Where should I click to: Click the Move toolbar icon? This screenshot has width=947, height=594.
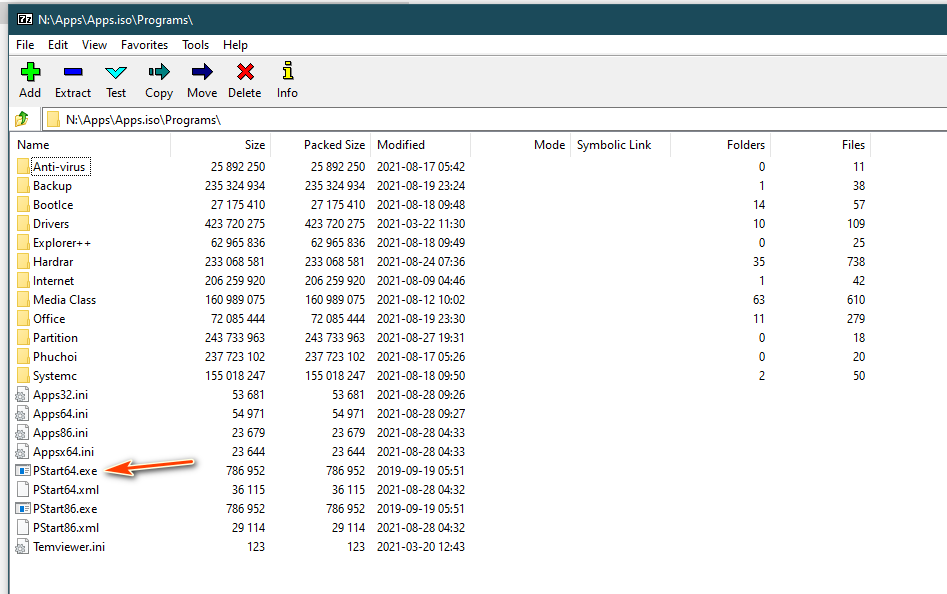pos(202,72)
